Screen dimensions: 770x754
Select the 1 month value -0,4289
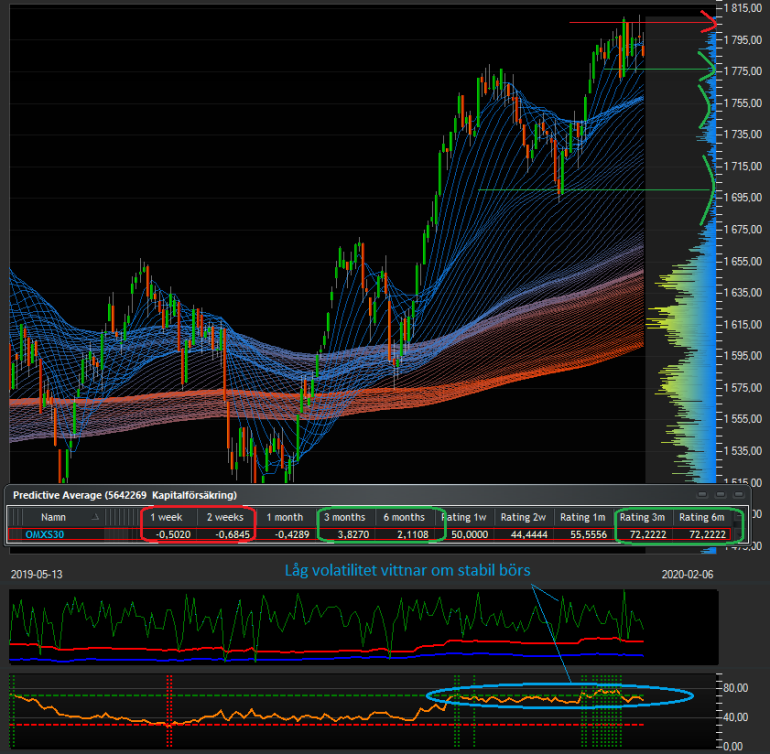pos(292,534)
